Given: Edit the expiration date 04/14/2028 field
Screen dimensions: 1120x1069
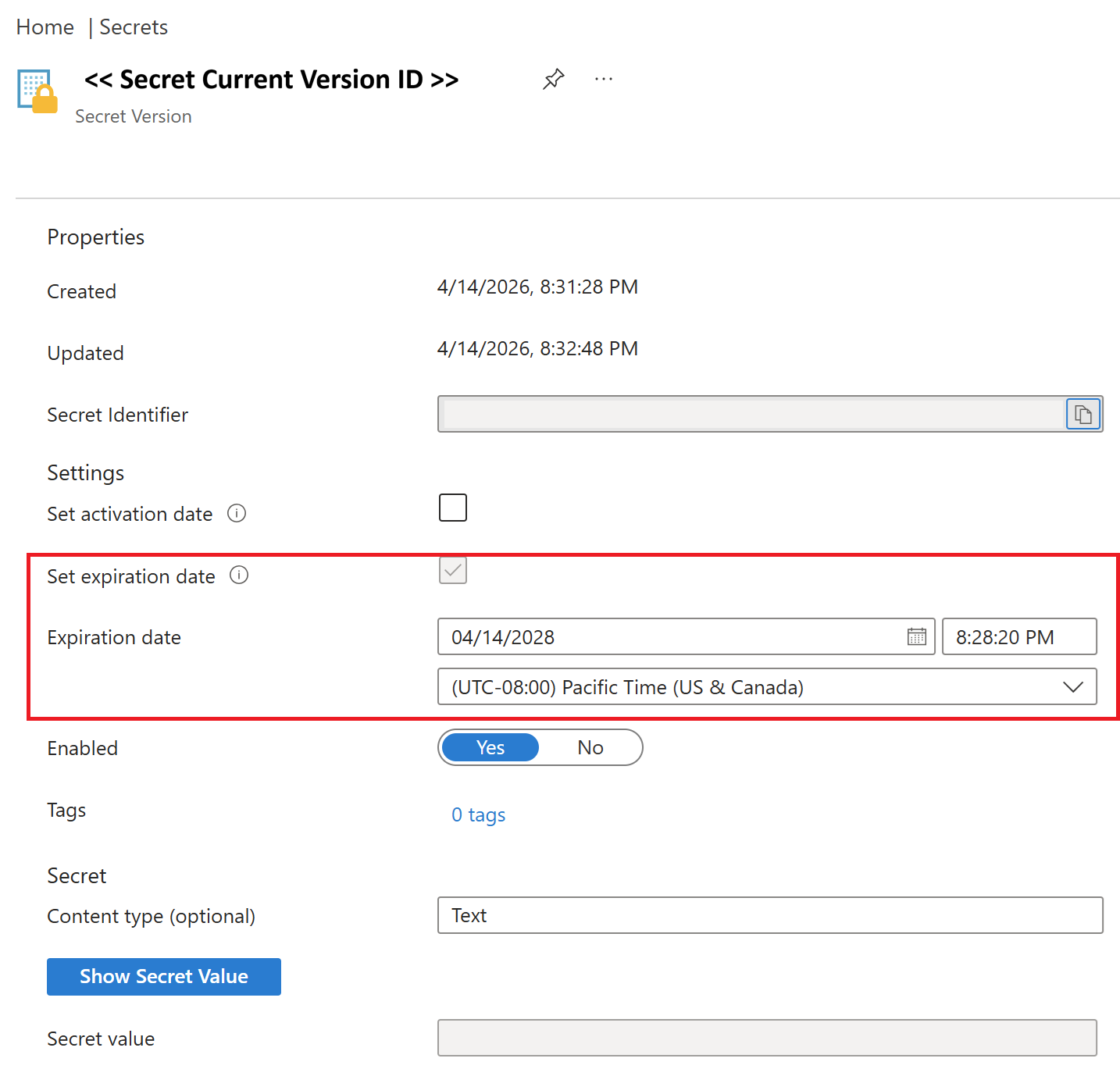Looking at the screenshot, I should (686, 636).
